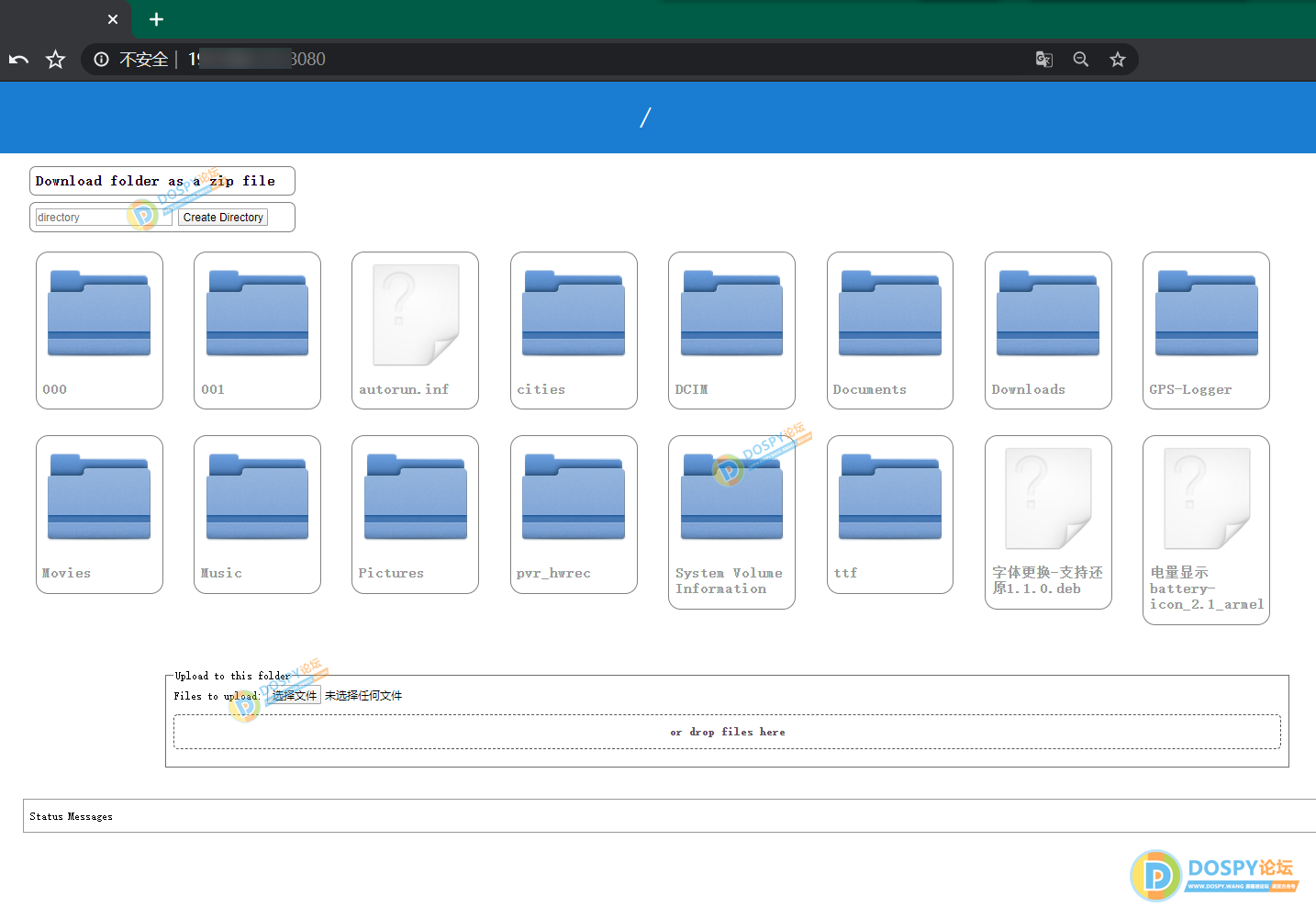Click the 选择文件 file chooser button
Image resolution: width=1316 pixels, height=908 pixels.
click(294, 696)
